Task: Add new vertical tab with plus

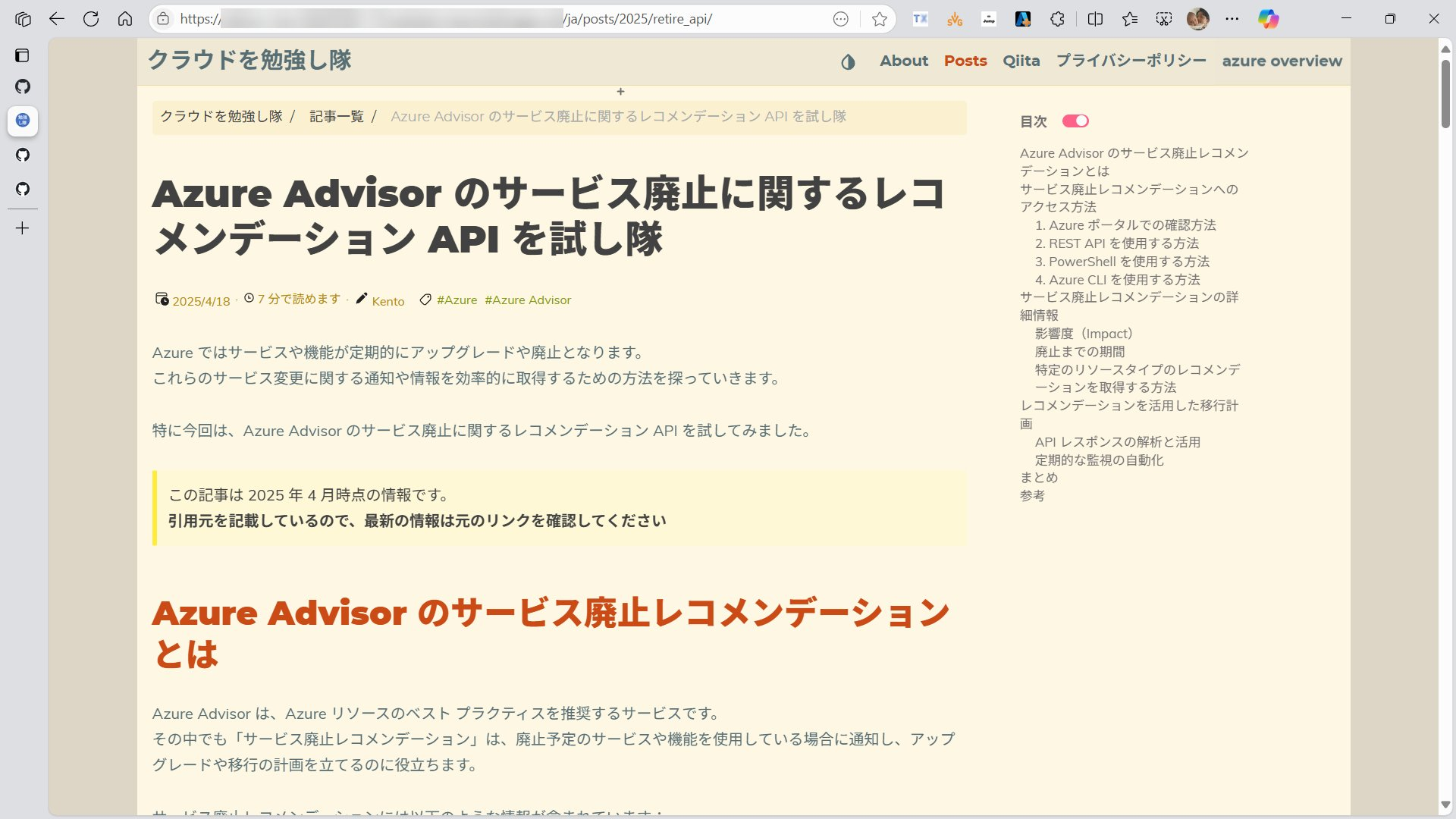Action: click(23, 228)
